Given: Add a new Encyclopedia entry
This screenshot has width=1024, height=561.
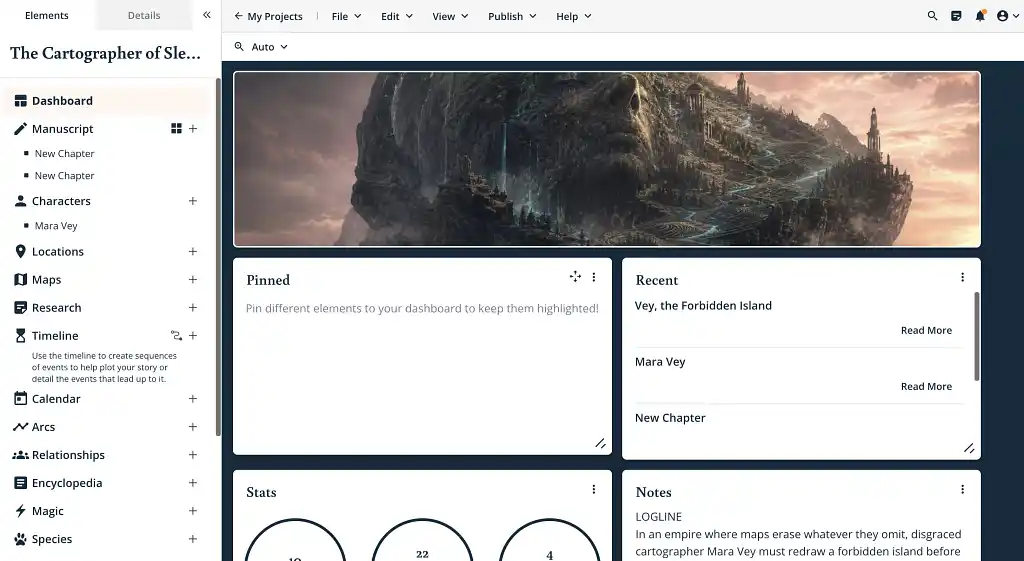Looking at the screenshot, I should click(x=193, y=483).
